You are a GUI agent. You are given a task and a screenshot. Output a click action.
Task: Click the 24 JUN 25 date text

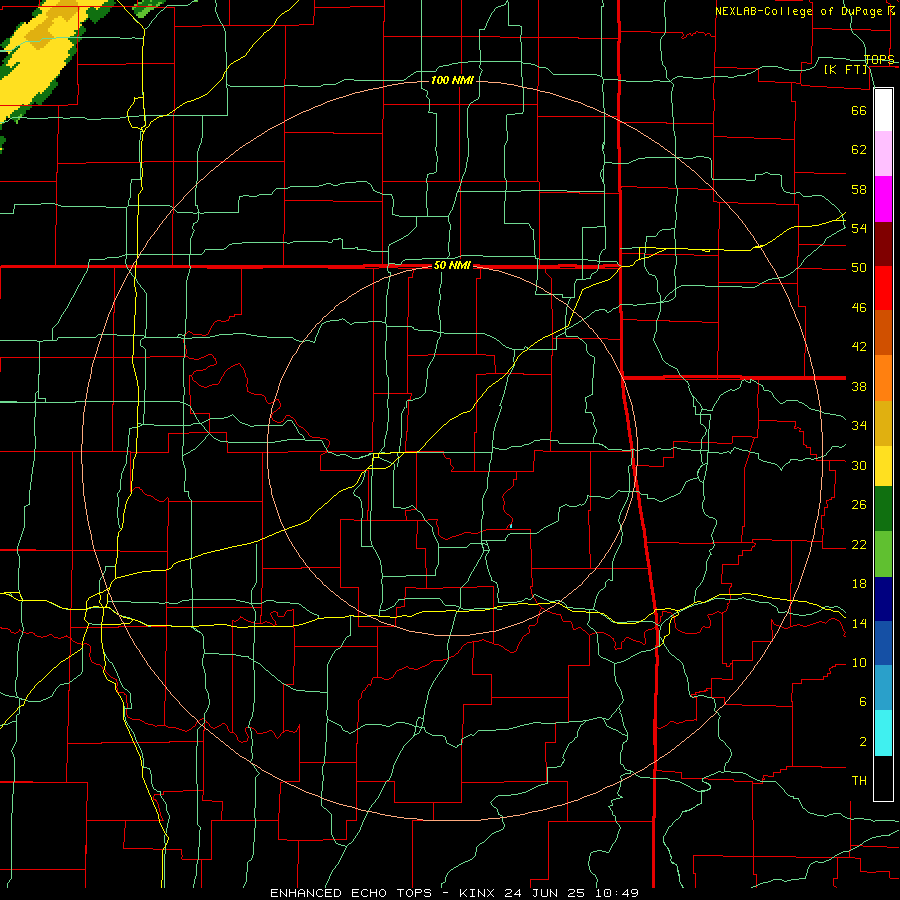(x=545, y=893)
